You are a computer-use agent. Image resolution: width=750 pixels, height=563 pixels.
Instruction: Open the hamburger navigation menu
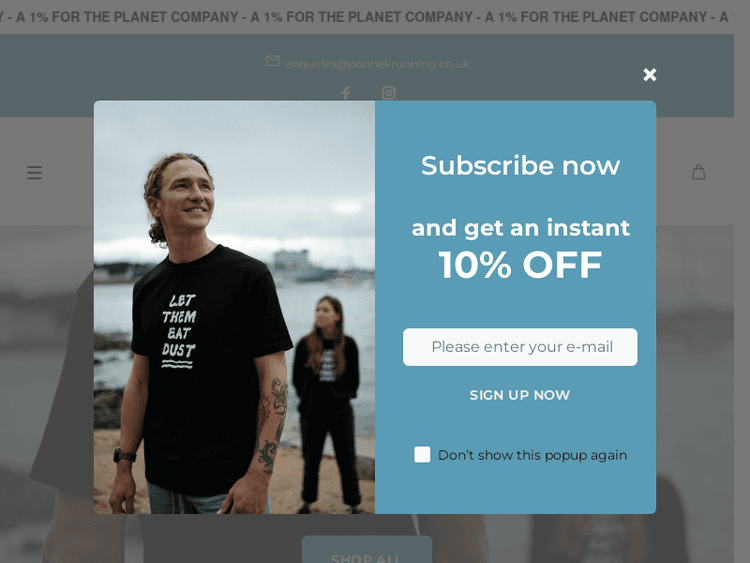click(x=34, y=172)
